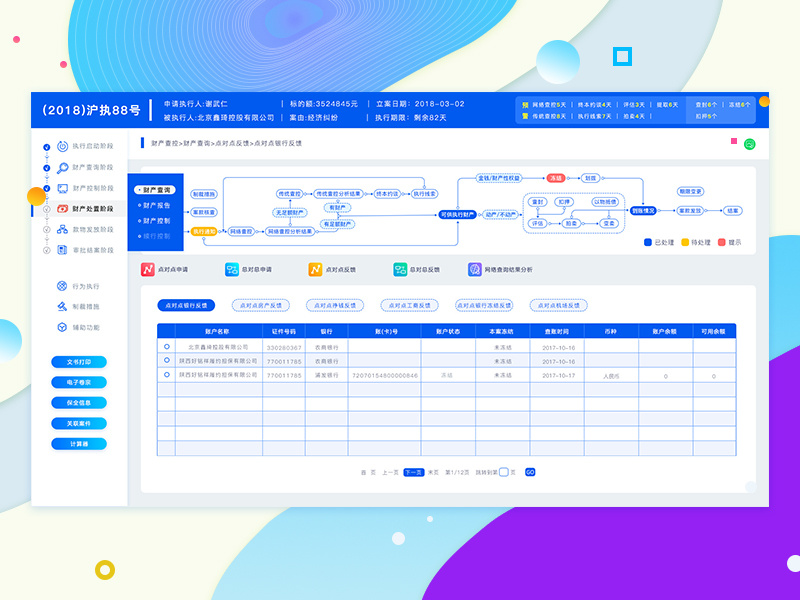
Task: Click the red 点对点申请 icon
Action: pyautogui.click(x=148, y=269)
